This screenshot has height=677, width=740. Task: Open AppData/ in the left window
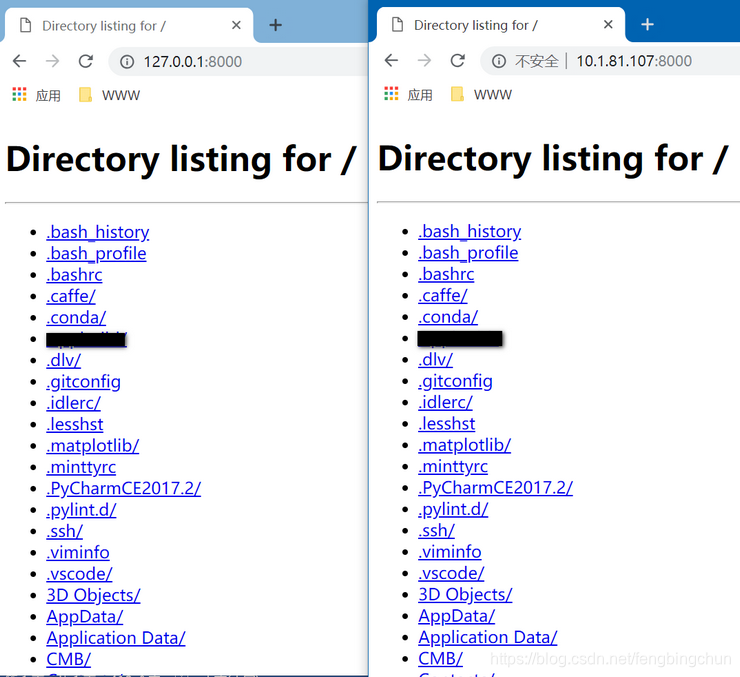[x=85, y=617]
